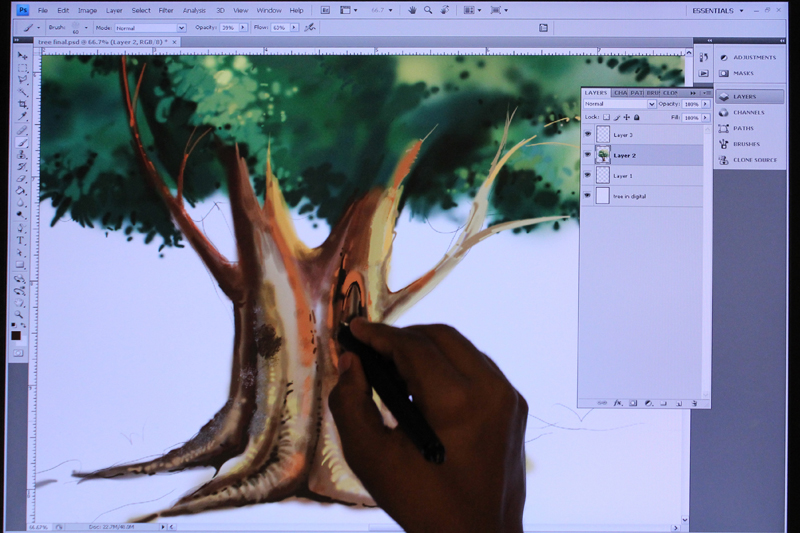Click the Hand tool in top bar
The height and width of the screenshot is (533, 800).
point(412,10)
